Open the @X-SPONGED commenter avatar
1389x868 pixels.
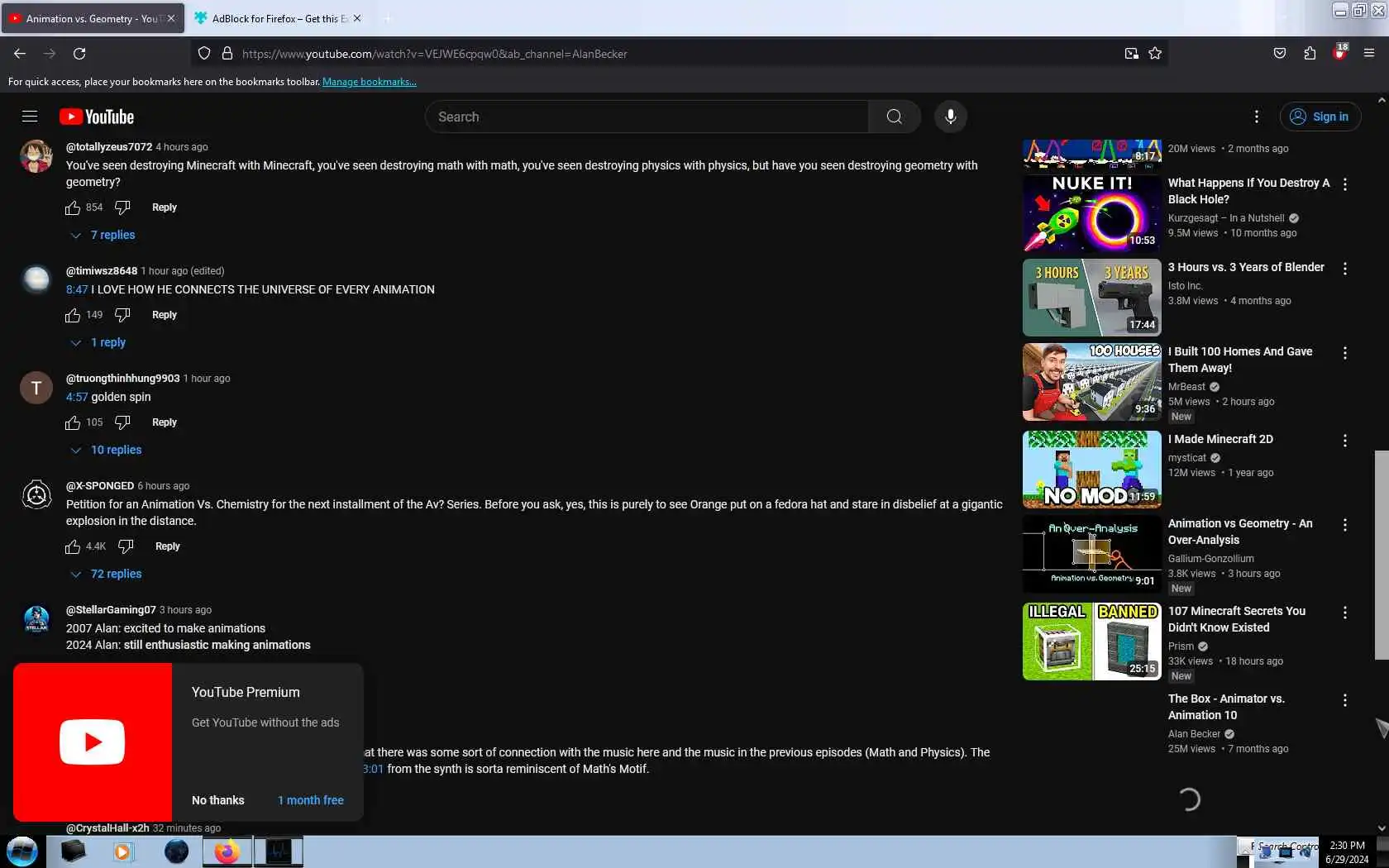tap(36, 494)
